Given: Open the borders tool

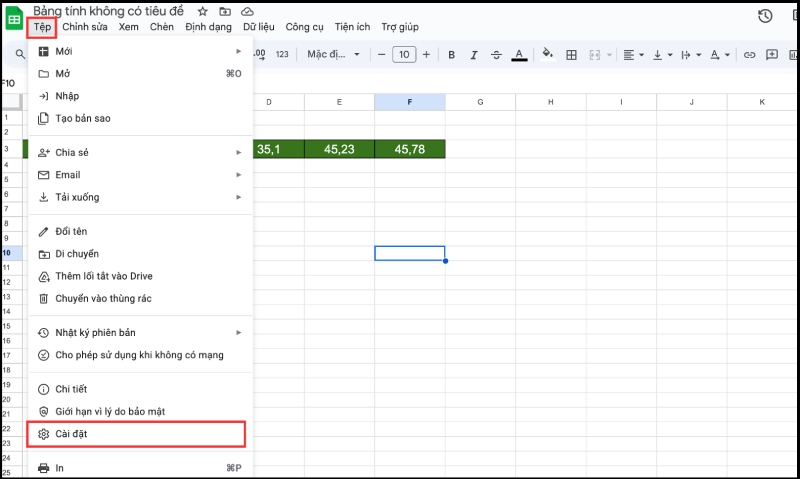Looking at the screenshot, I should coord(571,55).
